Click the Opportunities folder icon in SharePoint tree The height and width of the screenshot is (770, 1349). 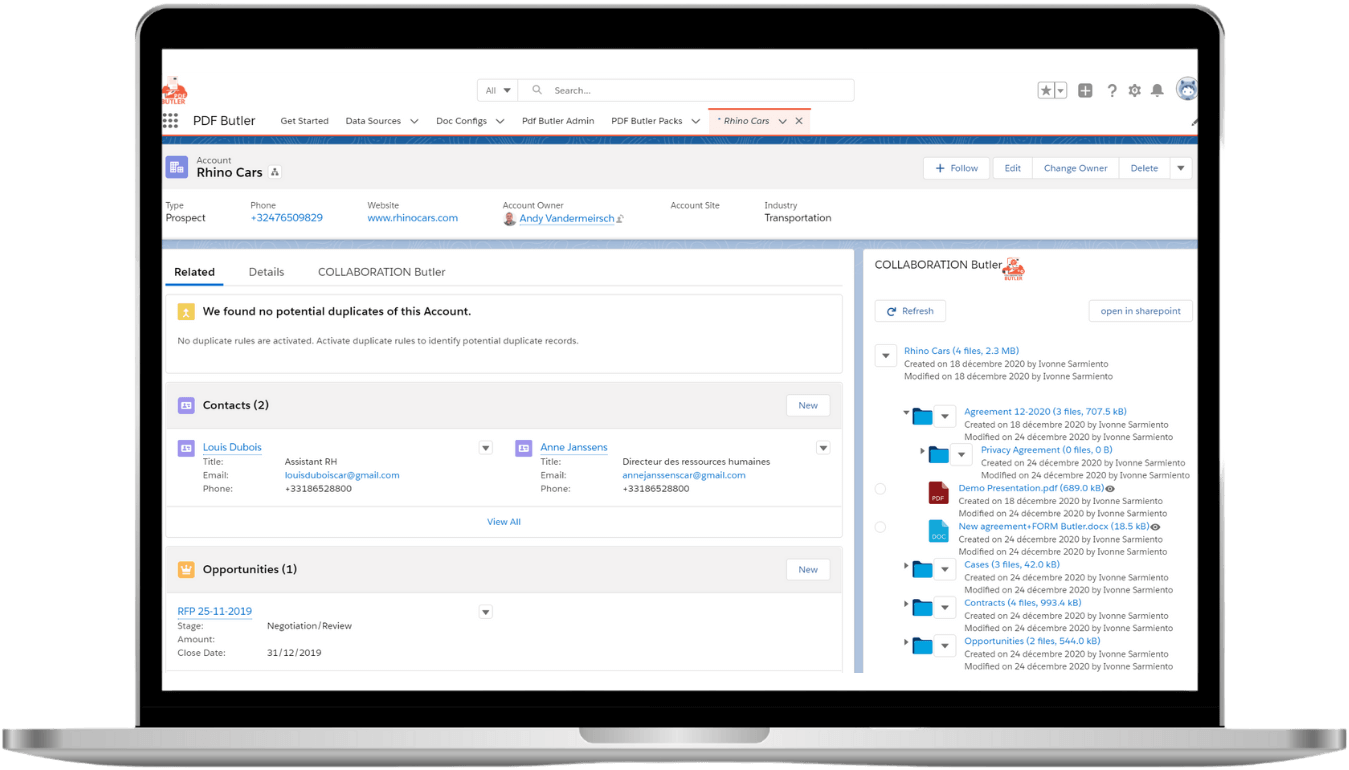922,645
